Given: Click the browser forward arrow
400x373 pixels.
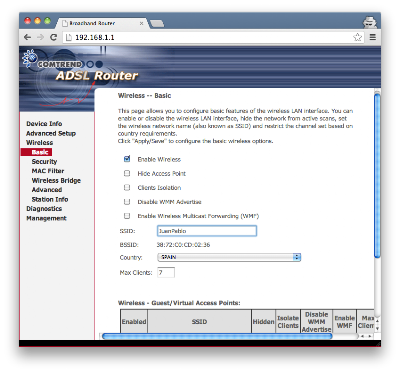Looking at the screenshot, I should [x=40, y=37].
